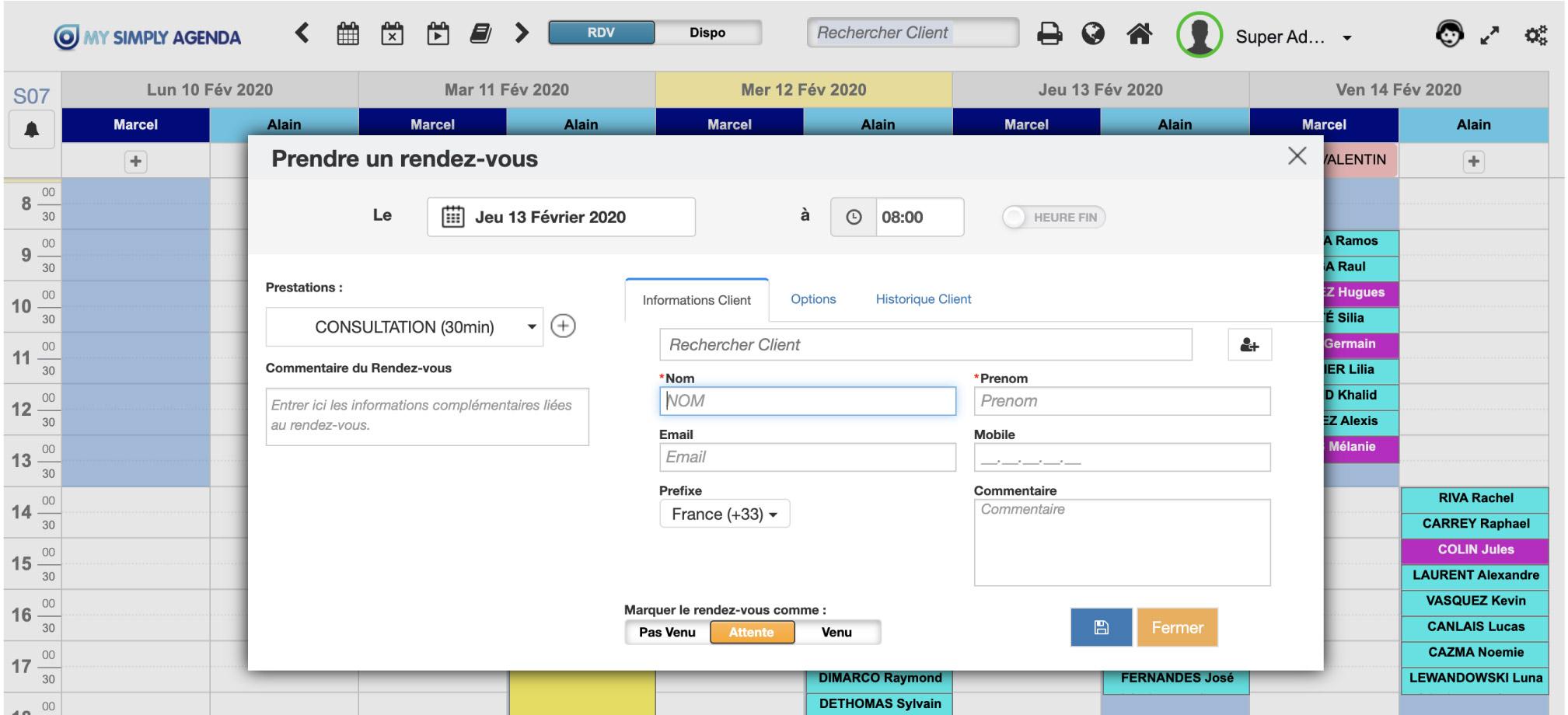
Task: Open the RIVA Rachel appointment
Action: [x=1475, y=498]
